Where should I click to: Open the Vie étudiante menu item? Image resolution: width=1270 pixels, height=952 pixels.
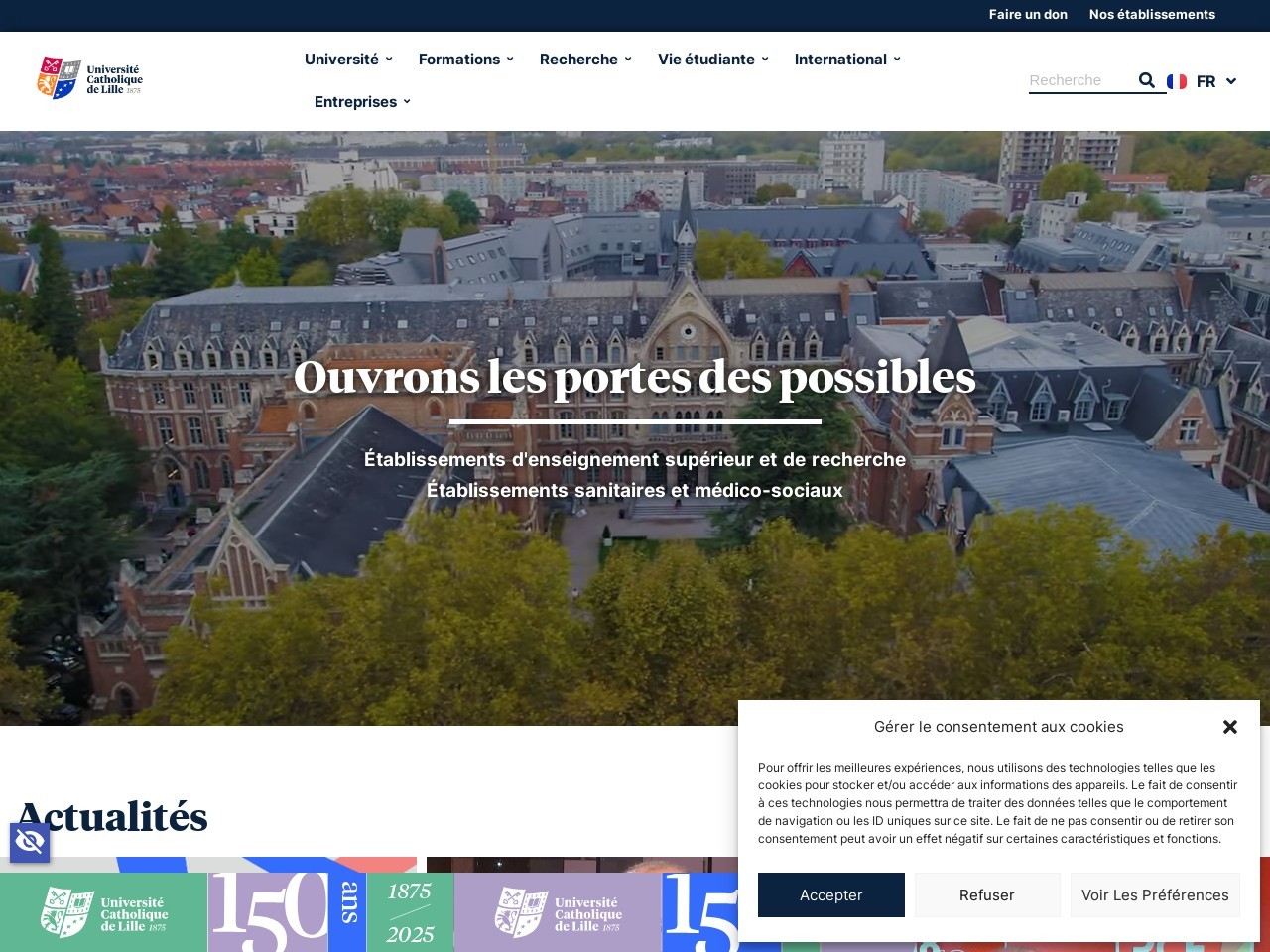pyautogui.click(x=706, y=59)
